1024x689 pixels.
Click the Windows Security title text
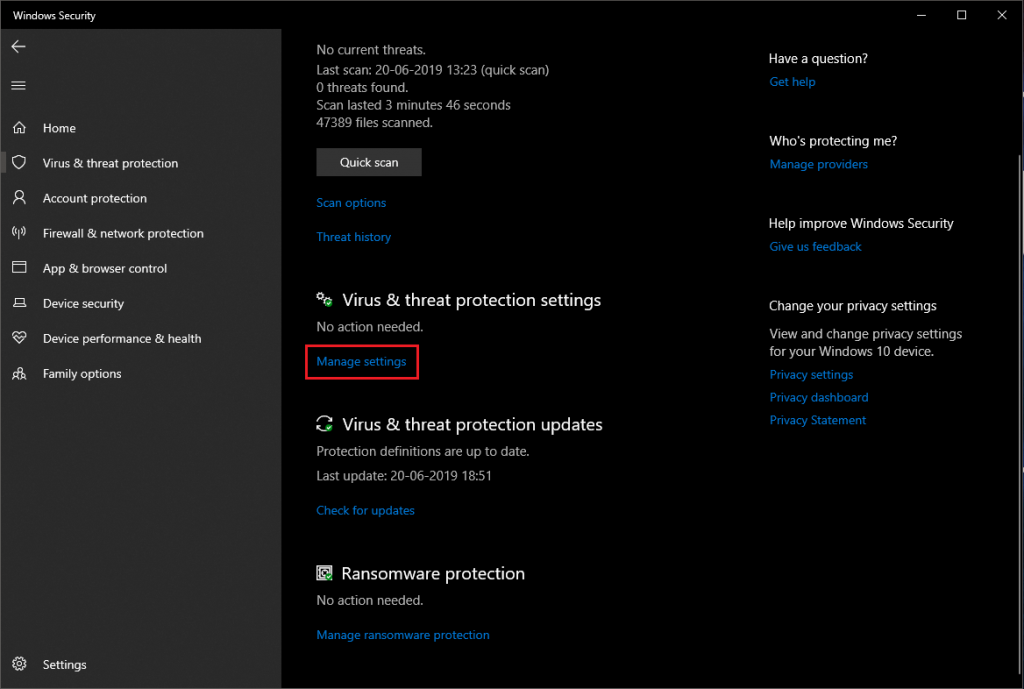(54, 15)
